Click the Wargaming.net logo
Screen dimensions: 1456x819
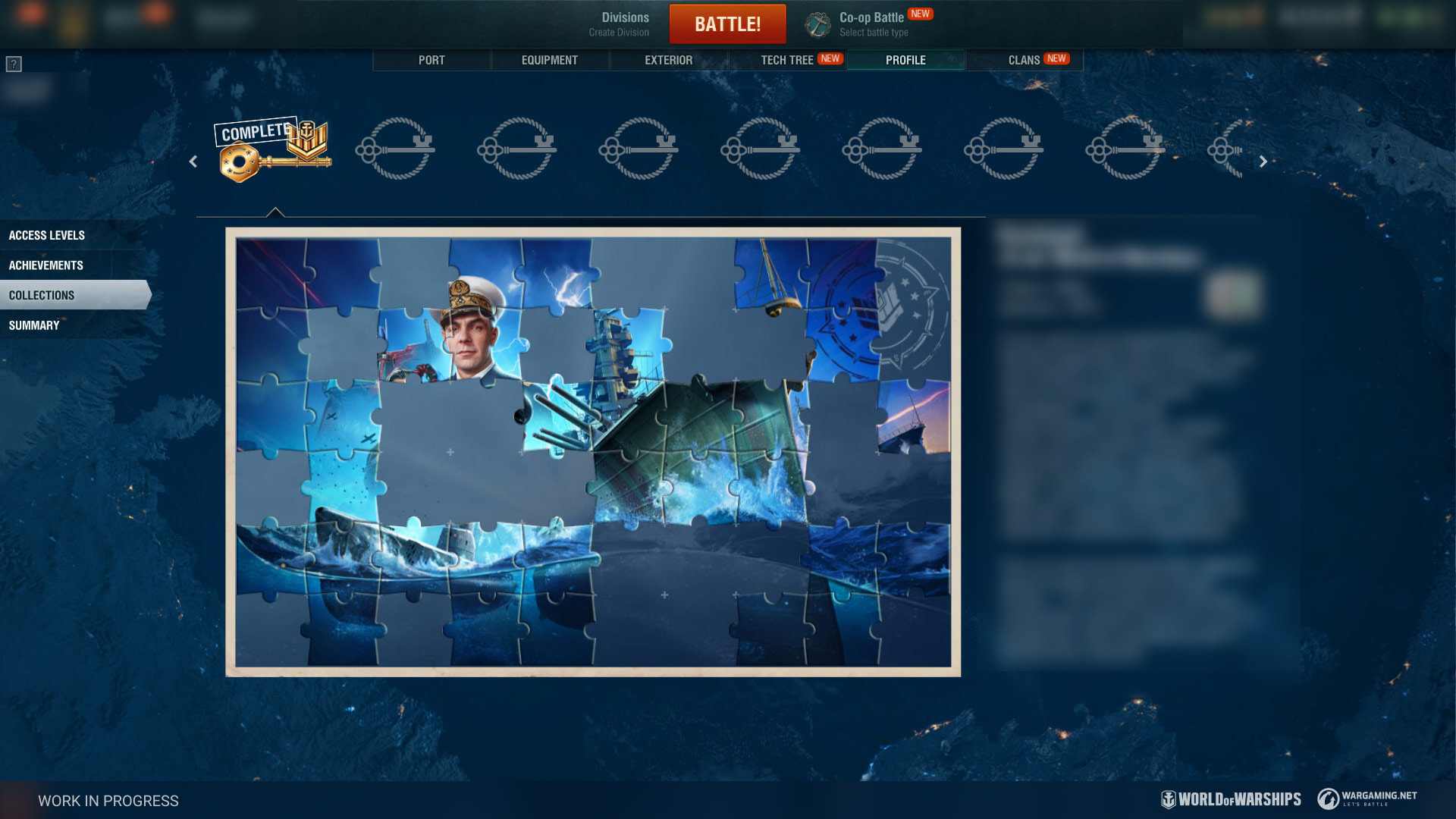[x=1367, y=799]
